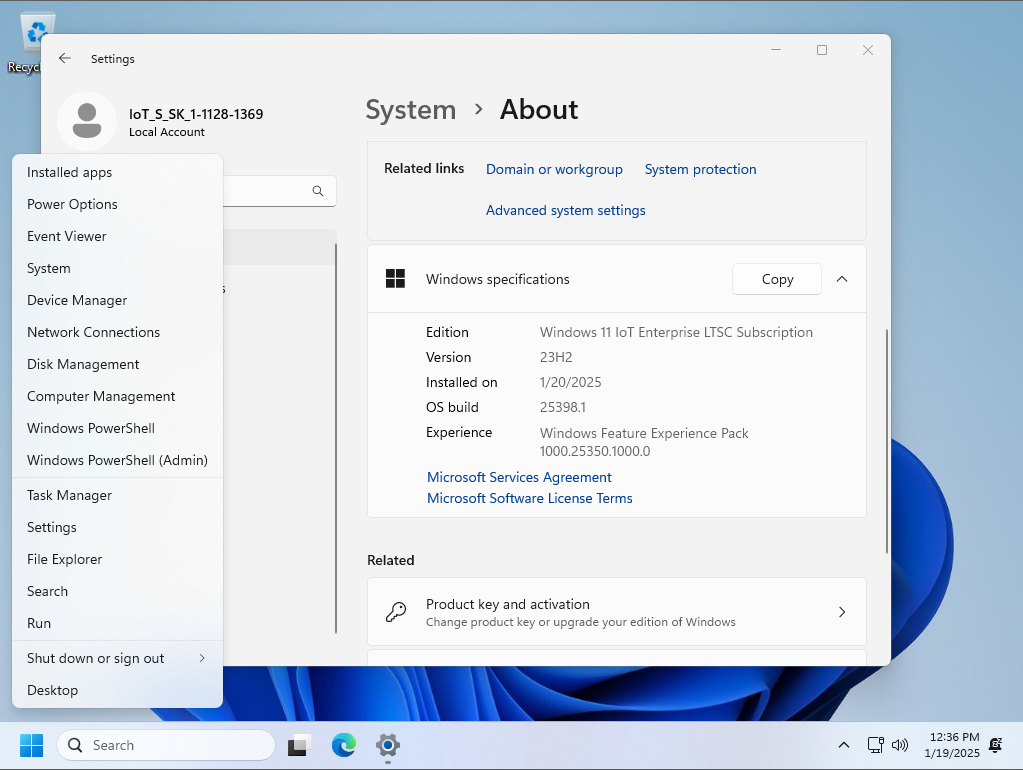Click System in the breadcrumb

[410, 110]
